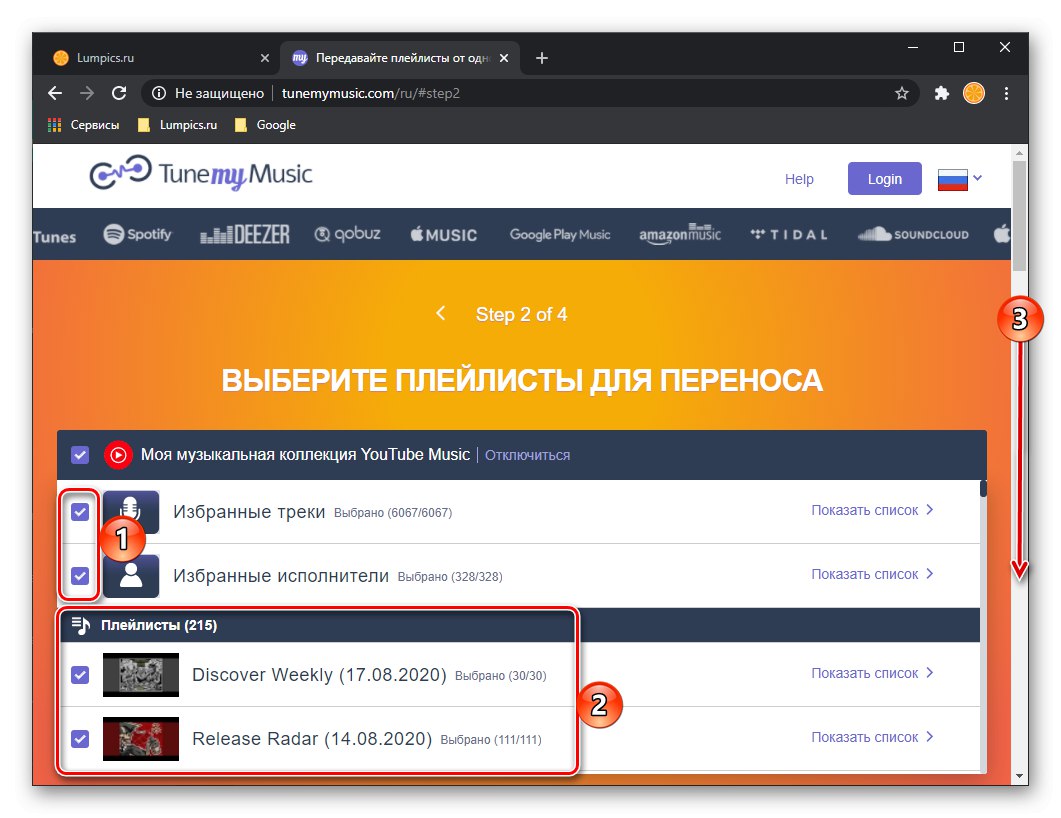This screenshot has height=818, width=1061.
Task: Close the Lumpics.ru tab
Action: click(265, 58)
